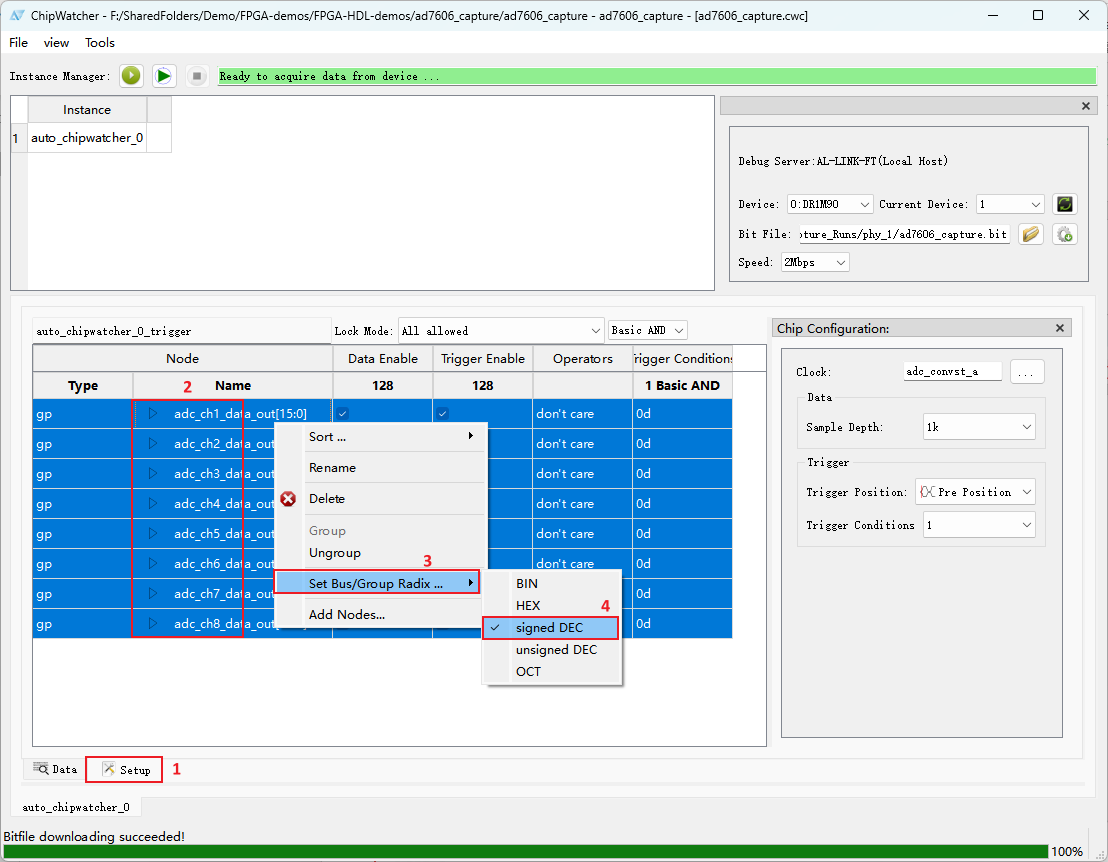1108x862 pixels.
Task: Expand the adc_ch3_data_out bus node
Action: [x=153, y=473]
